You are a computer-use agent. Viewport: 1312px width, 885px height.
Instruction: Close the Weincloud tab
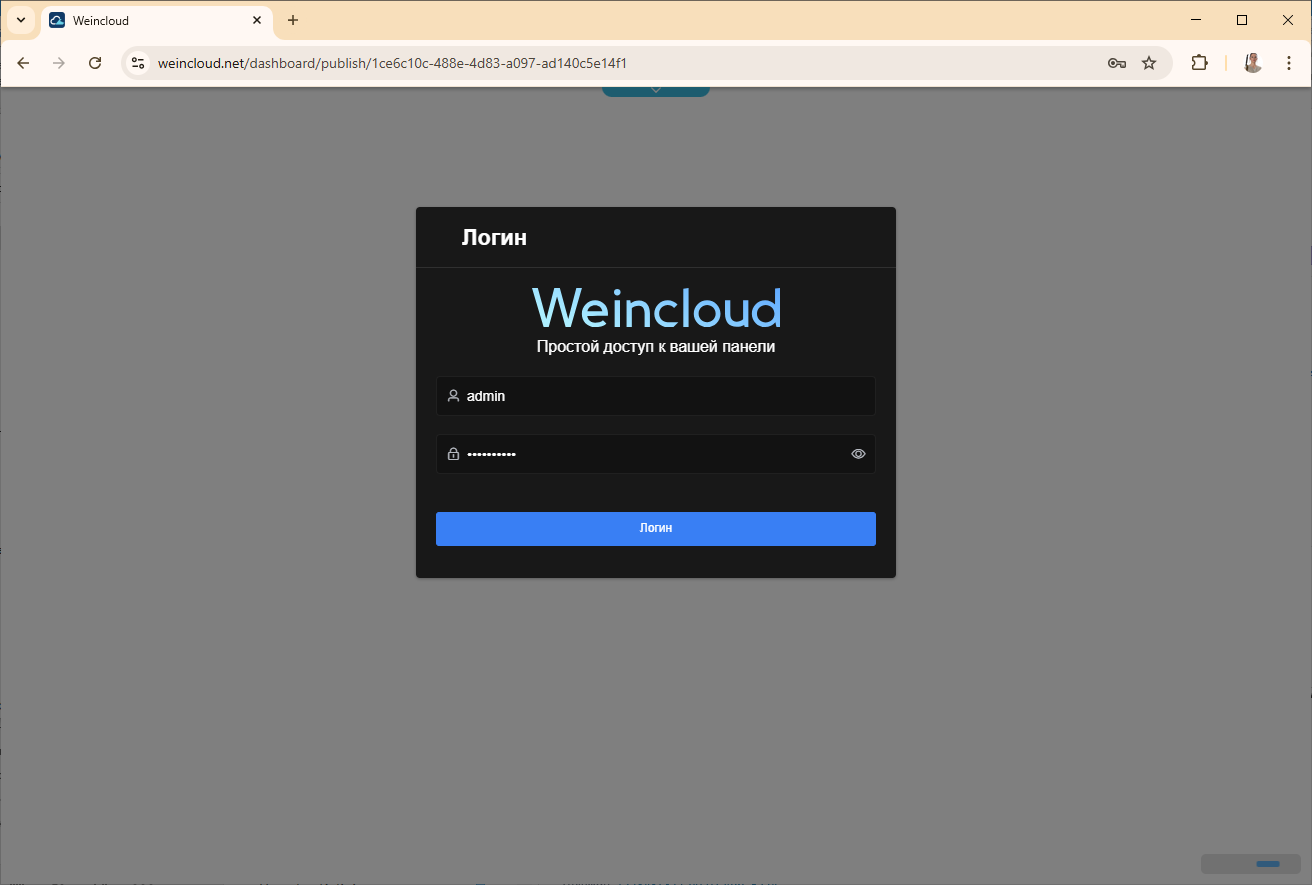tap(257, 20)
